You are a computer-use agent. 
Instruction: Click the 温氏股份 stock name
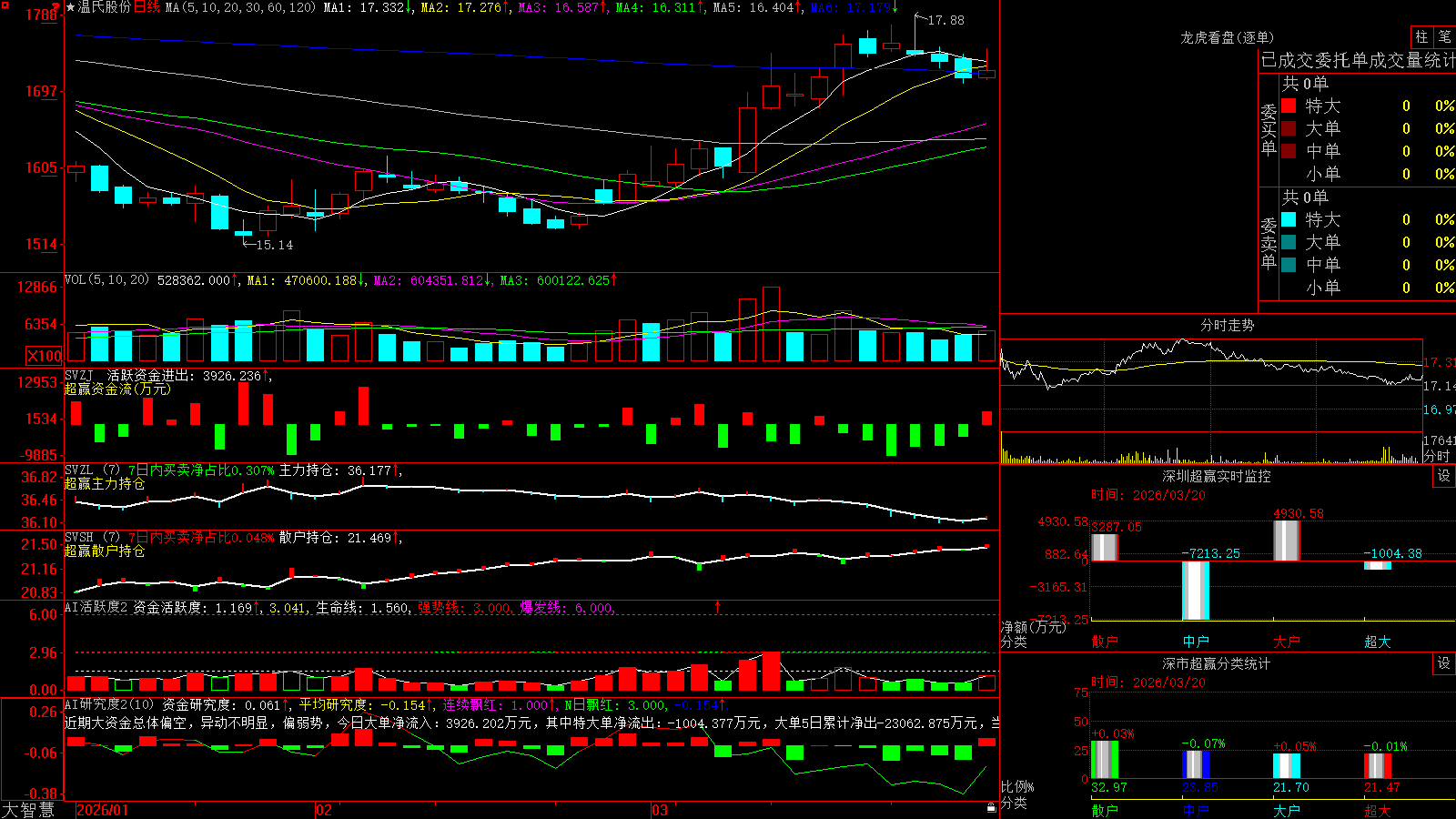click(x=105, y=7)
